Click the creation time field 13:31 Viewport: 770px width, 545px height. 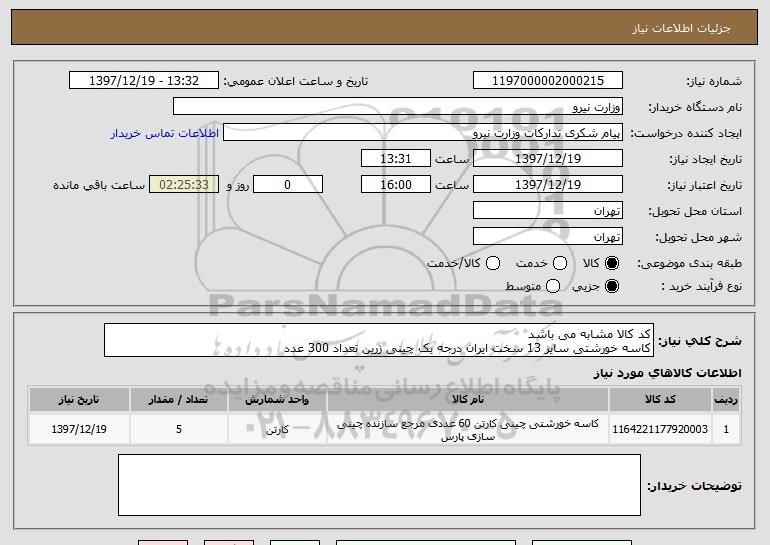(396, 159)
